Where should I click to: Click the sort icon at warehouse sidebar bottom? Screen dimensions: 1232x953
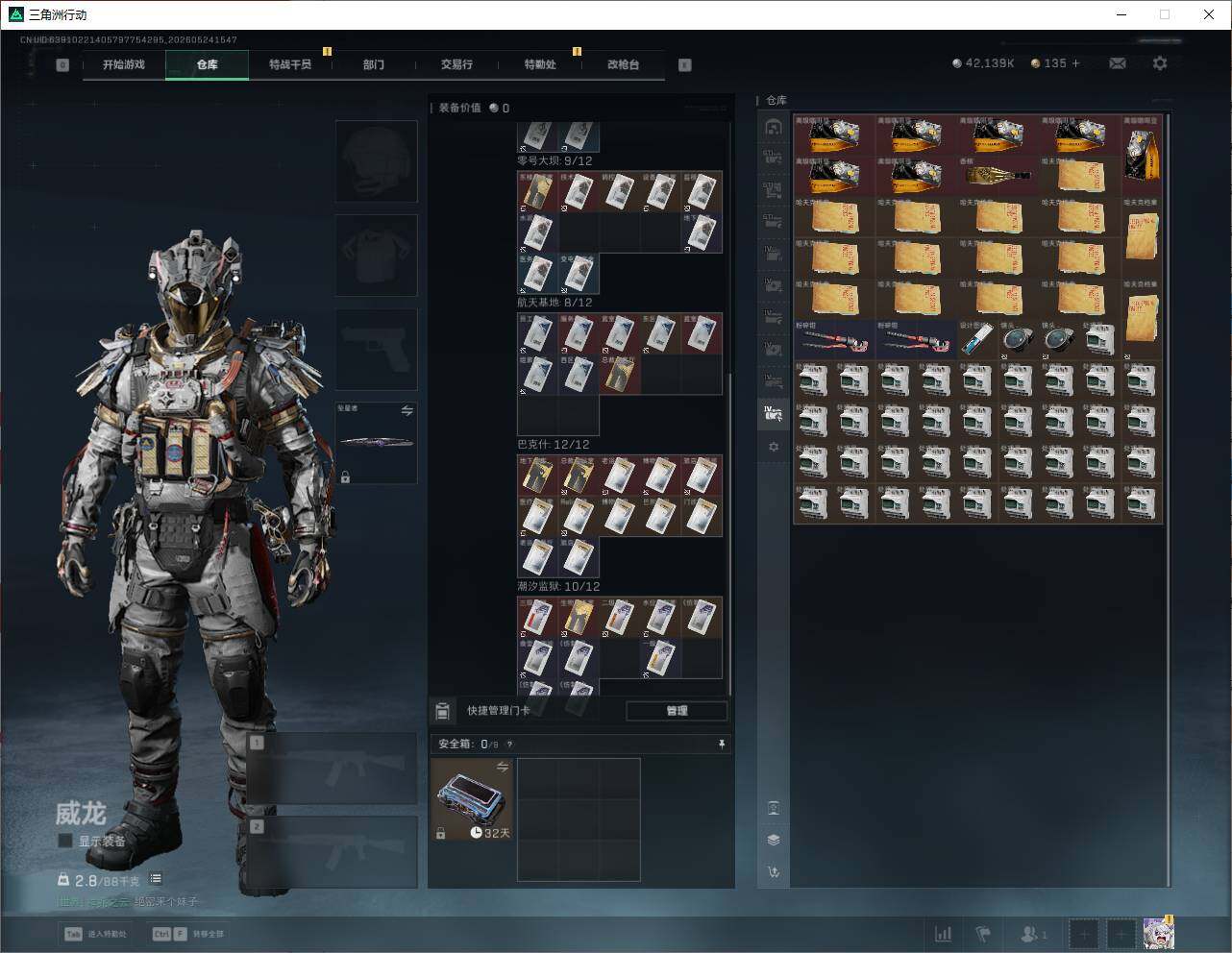coord(774,872)
